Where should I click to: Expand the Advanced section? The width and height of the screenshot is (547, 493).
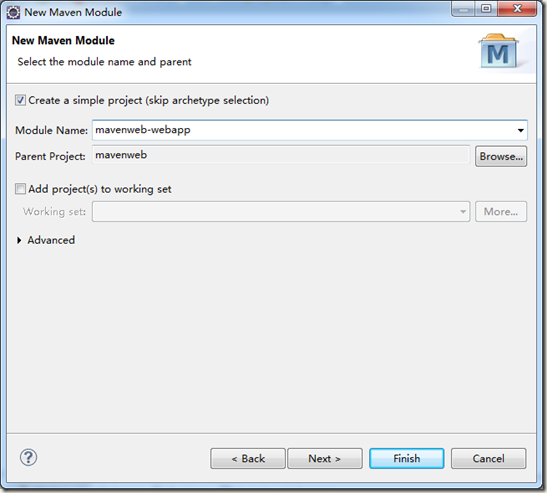(19, 240)
